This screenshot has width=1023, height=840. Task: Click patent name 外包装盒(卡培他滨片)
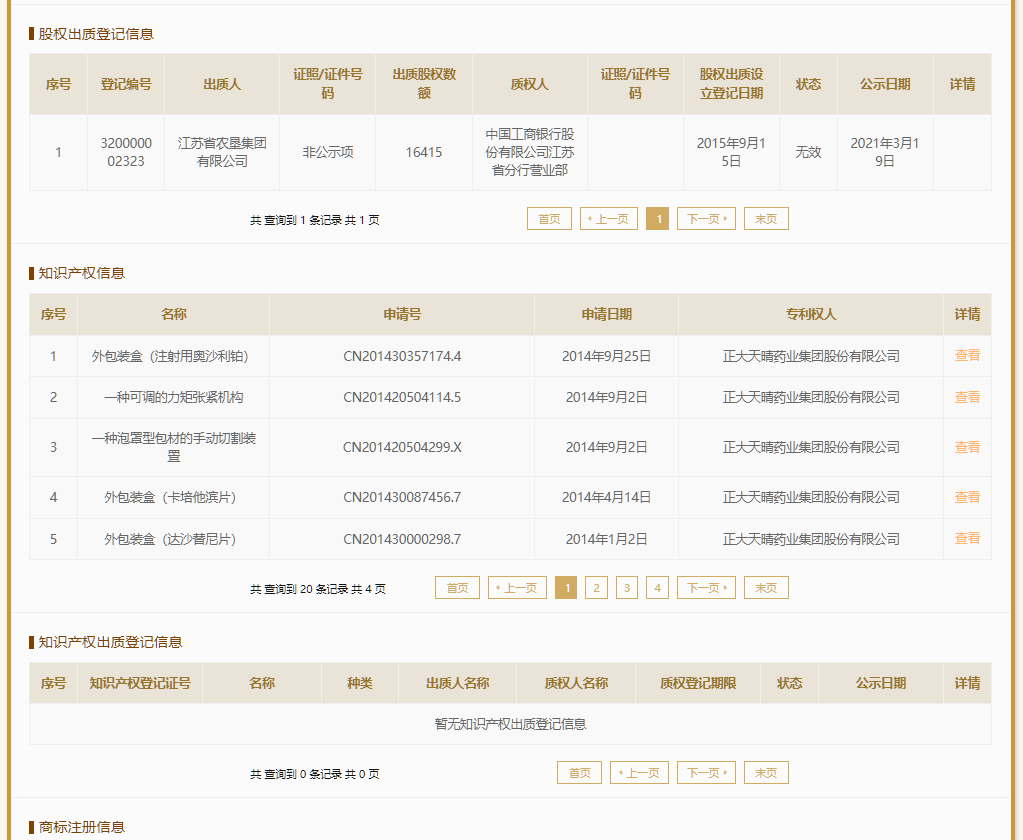coord(170,498)
